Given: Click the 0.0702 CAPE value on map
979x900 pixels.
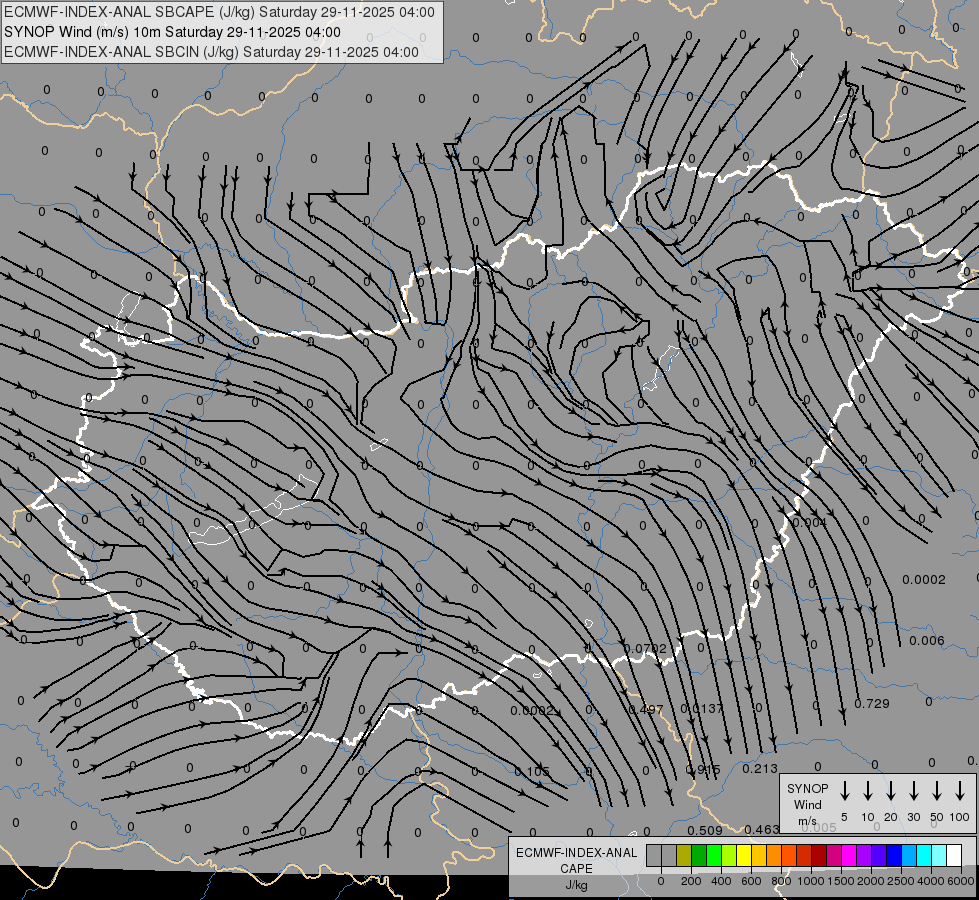Looking at the screenshot, I should click(x=646, y=648).
